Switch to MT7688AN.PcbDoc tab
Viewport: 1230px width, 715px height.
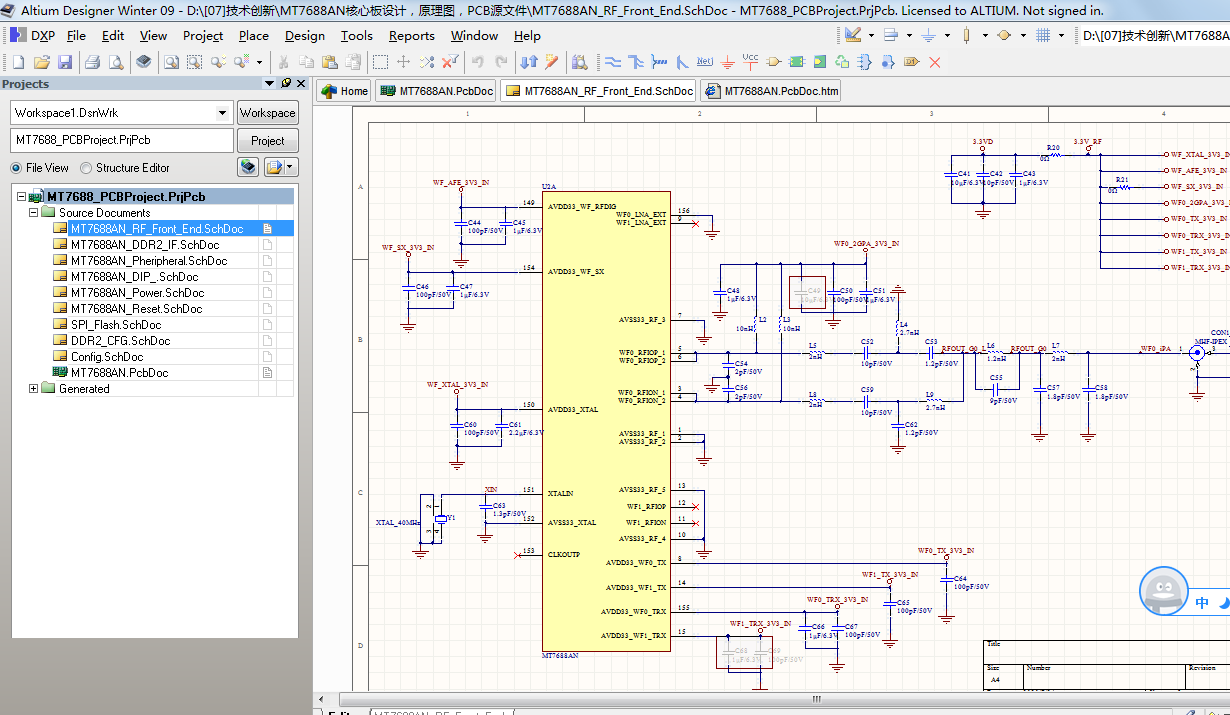point(436,91)
